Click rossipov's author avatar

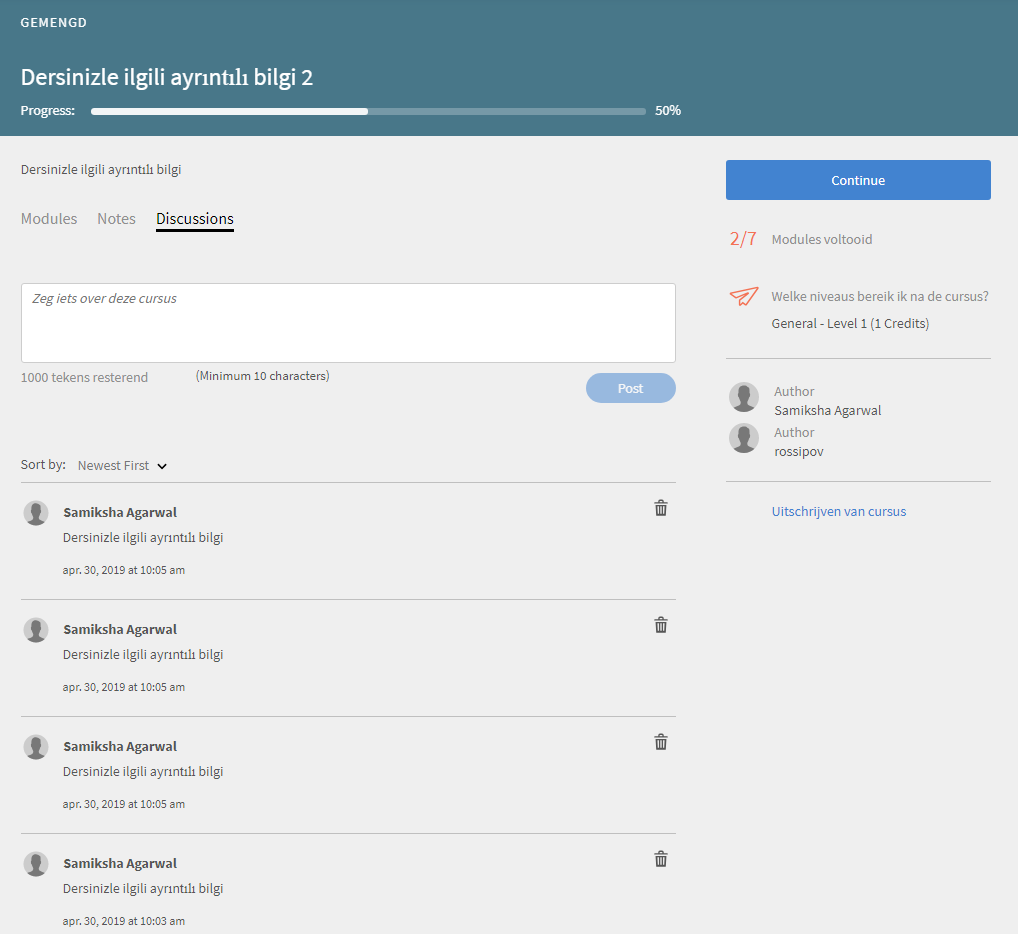pyautogui.click(x=744, y=438)
